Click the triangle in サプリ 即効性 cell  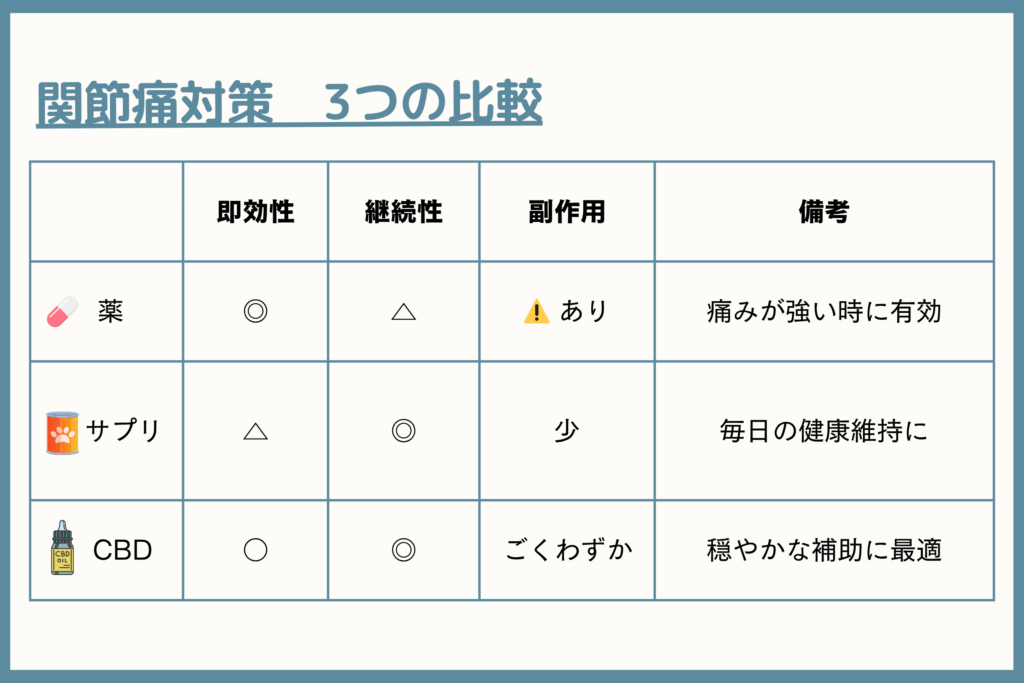(255, 431)
